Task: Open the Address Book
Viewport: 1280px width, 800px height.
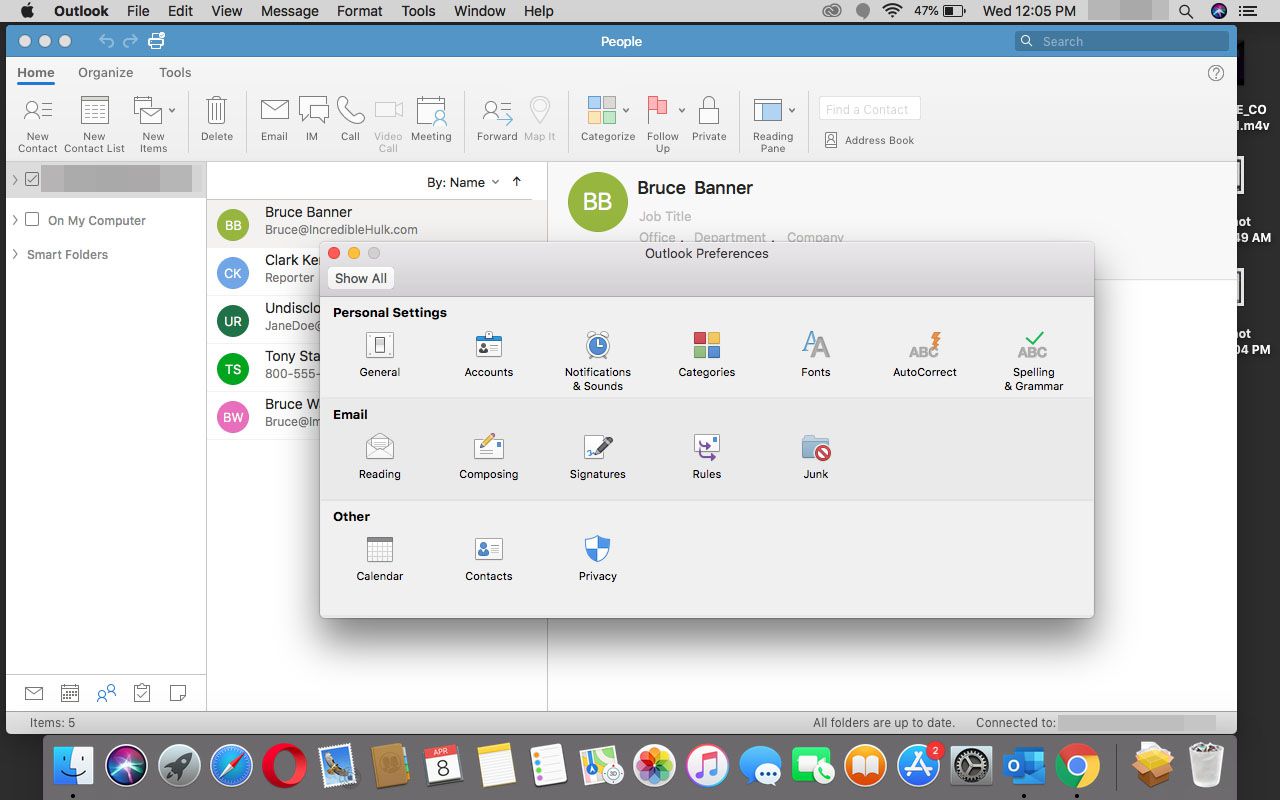Action: (x=868, y=140)
